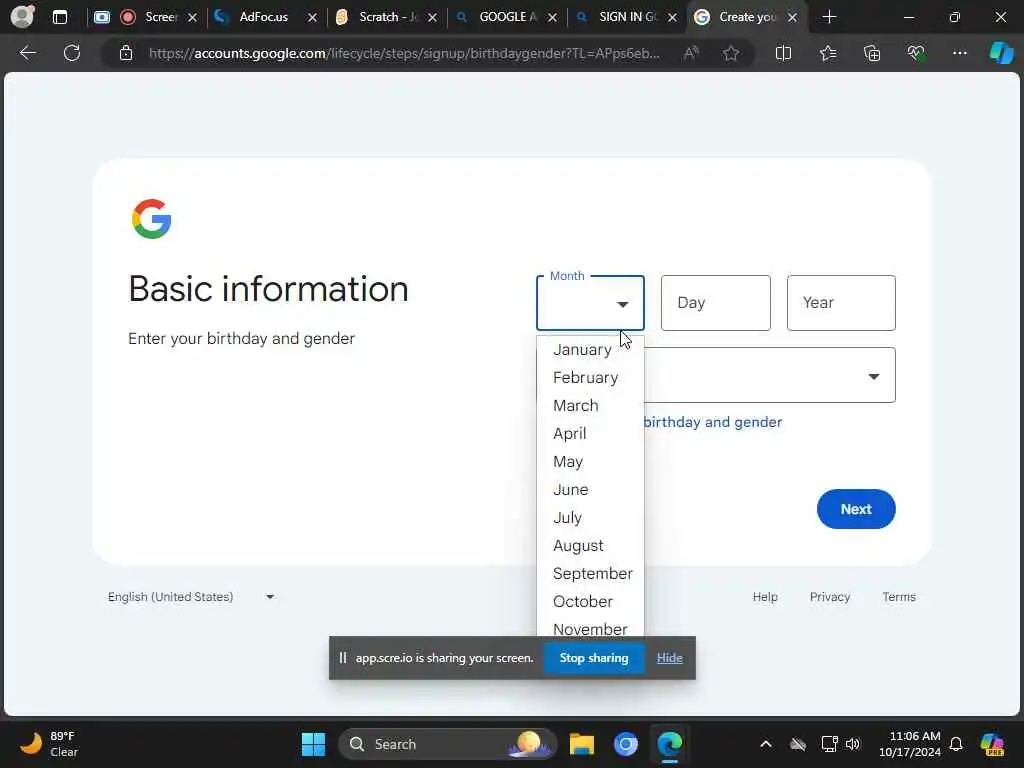
Task: Open Browser essentials heart icon
Action: [916, 53]
